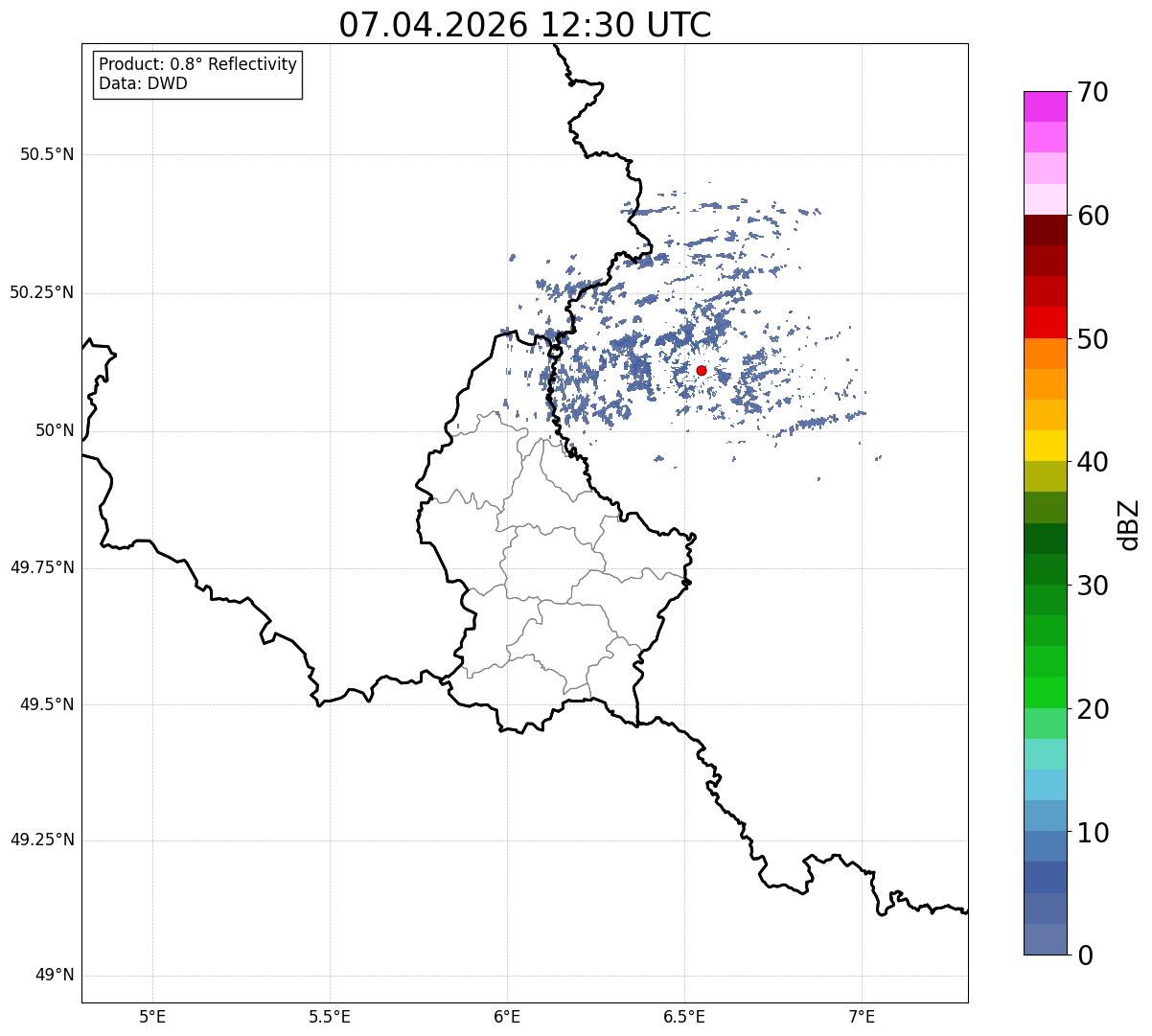Image resolution: width=1152 pixels, height=1036 pixels.
Task: Click the 50.5°N latitude tick label
Action: (x=47, y=154)
